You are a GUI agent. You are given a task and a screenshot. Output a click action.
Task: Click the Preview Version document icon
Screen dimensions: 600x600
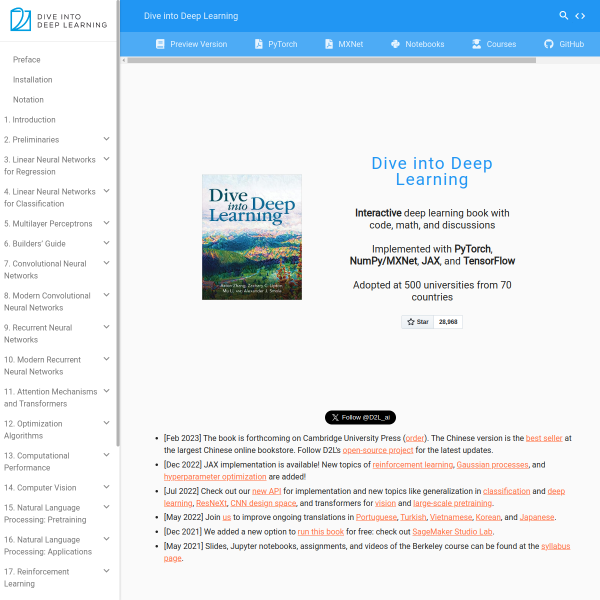pos(160,44)
